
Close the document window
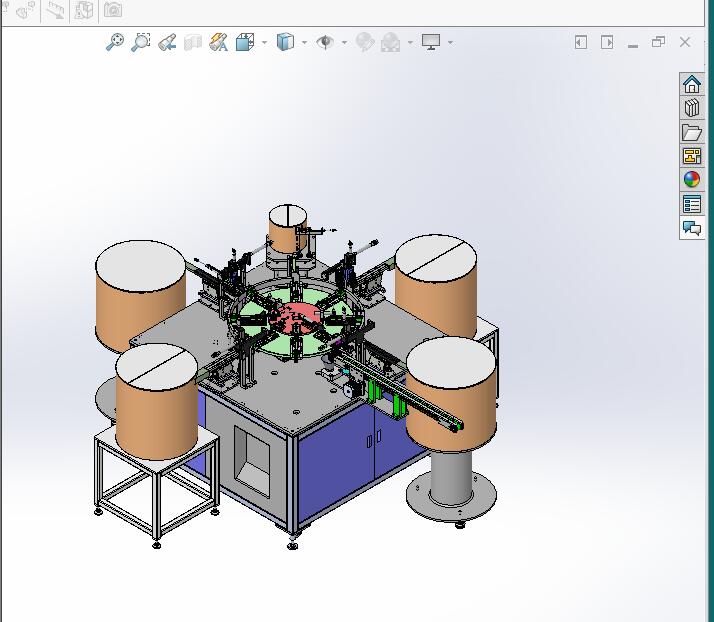685,42
